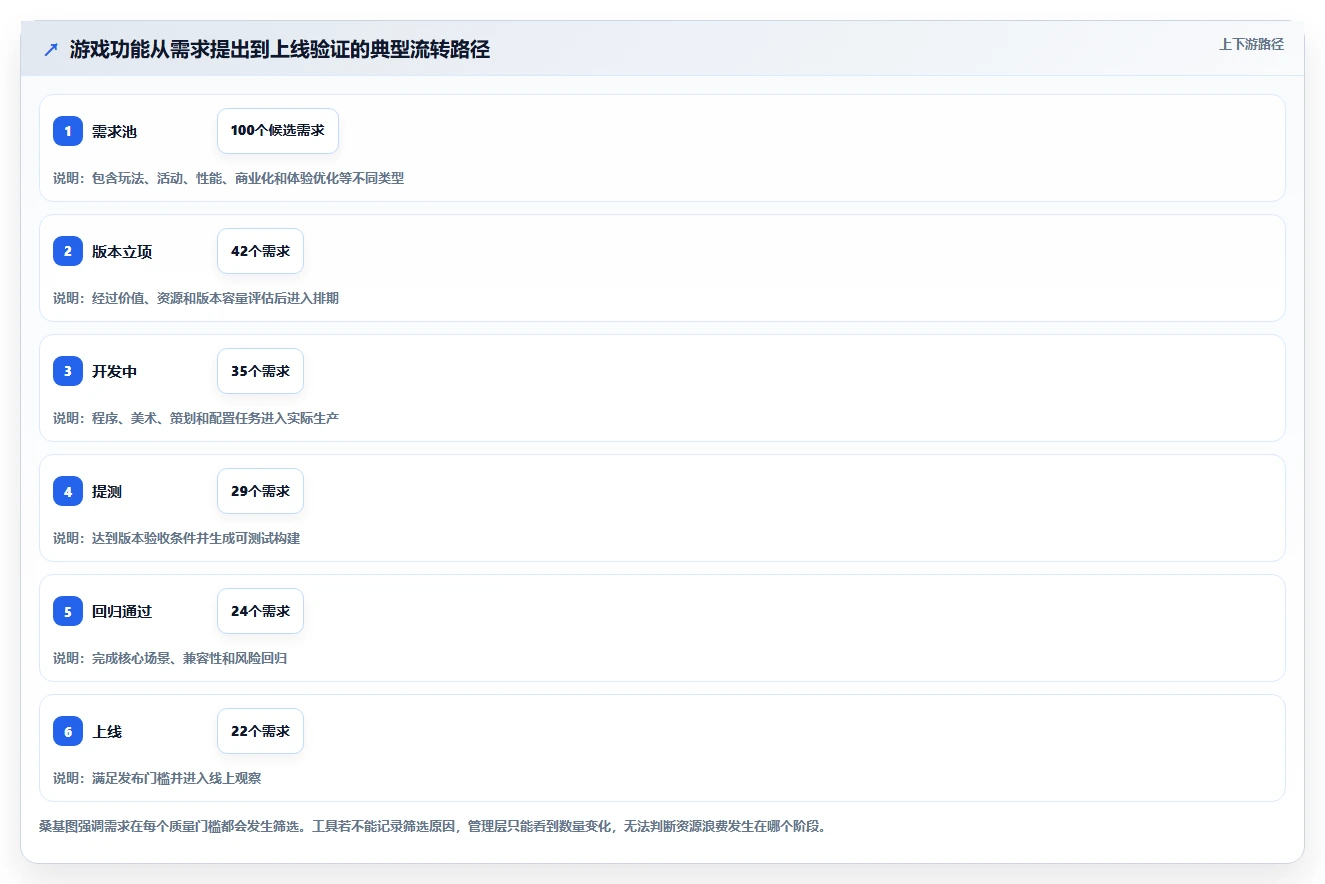Click the description starting 包含玩法、活动
This screenshot has width=1325, height=884.
[228, 178]
